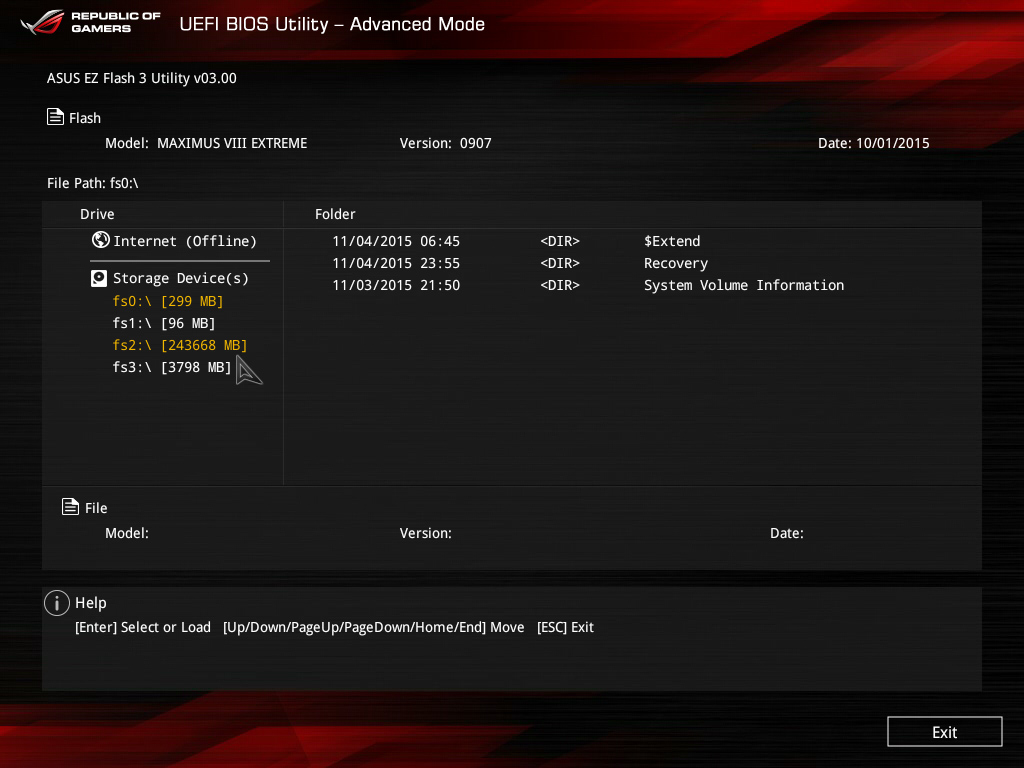Click the Date: 10/01/2015 text
1024x768 pixels.
point(874,143)
